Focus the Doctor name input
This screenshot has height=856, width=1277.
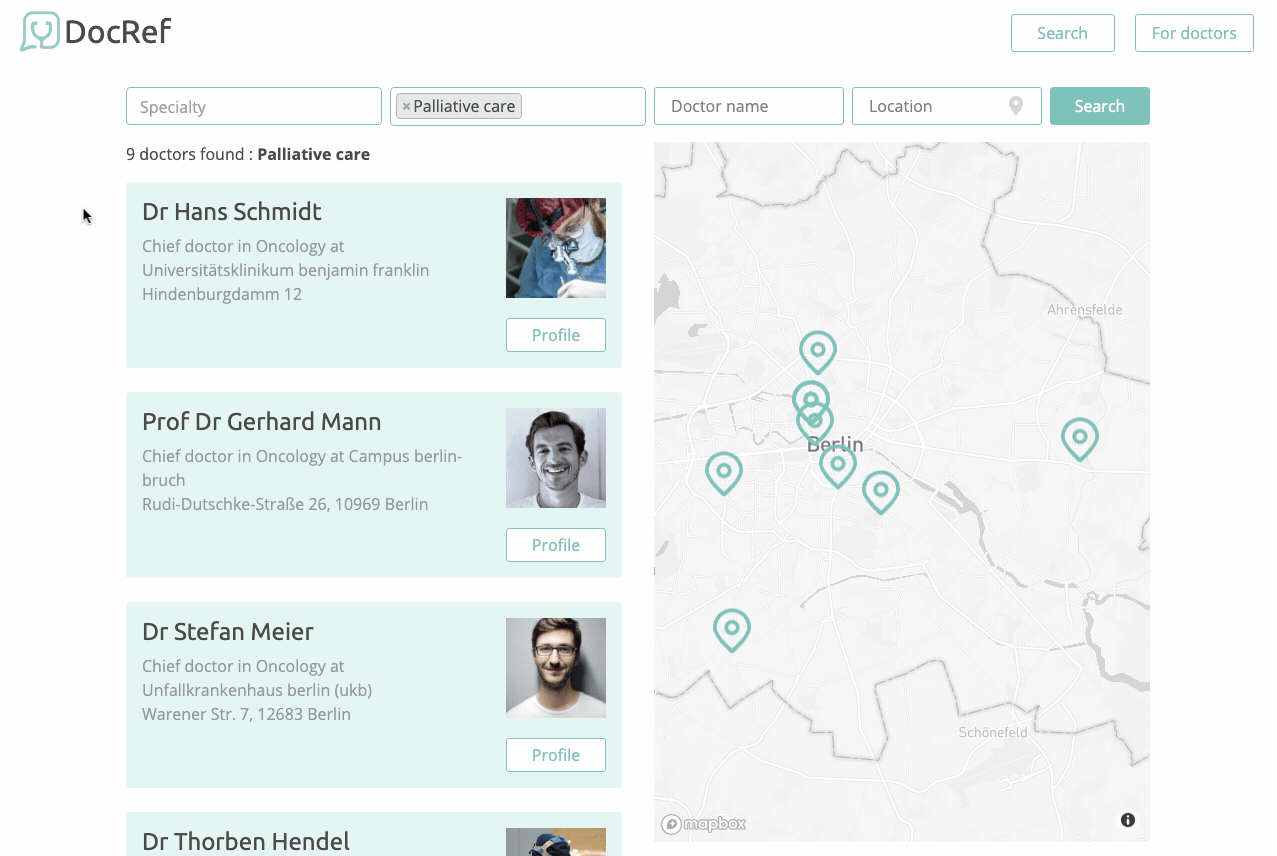748,106
